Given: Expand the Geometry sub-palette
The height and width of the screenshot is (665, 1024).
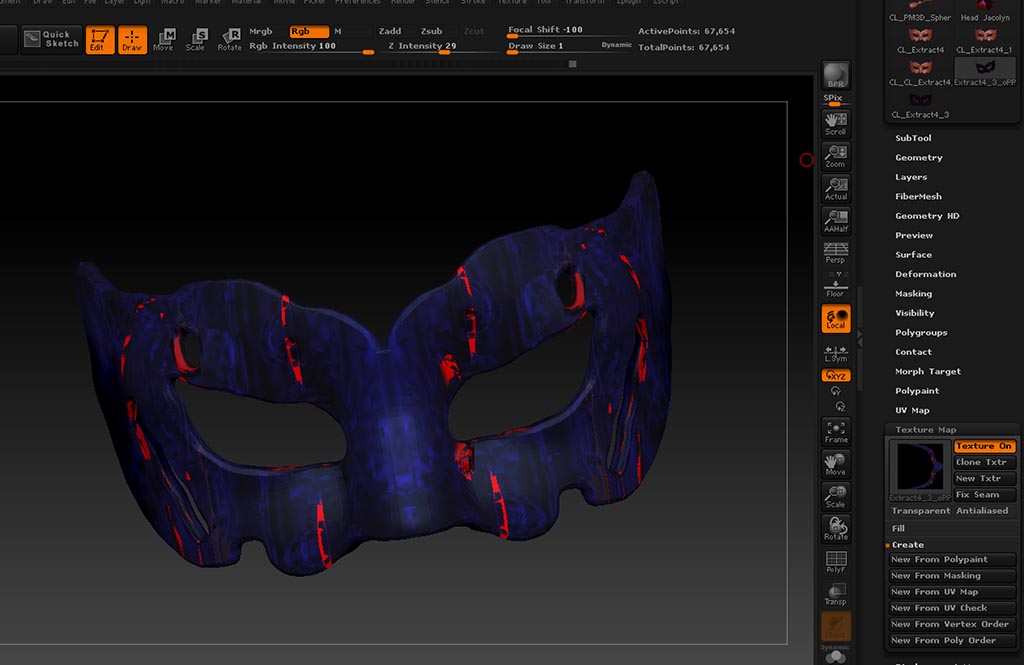Looking at the screenshot, I should (918, 157).
